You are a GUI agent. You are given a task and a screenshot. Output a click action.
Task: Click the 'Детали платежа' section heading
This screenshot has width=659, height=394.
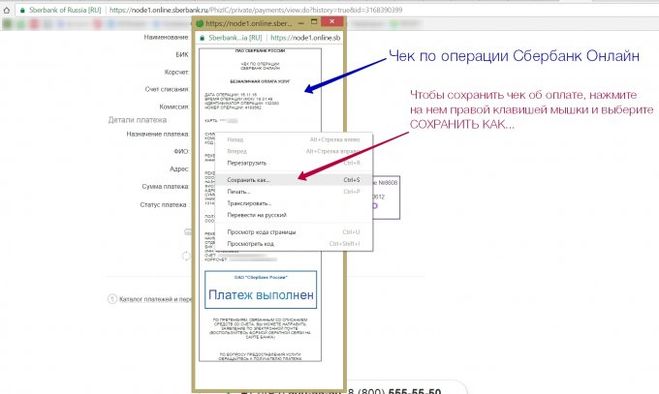(137, 120)
